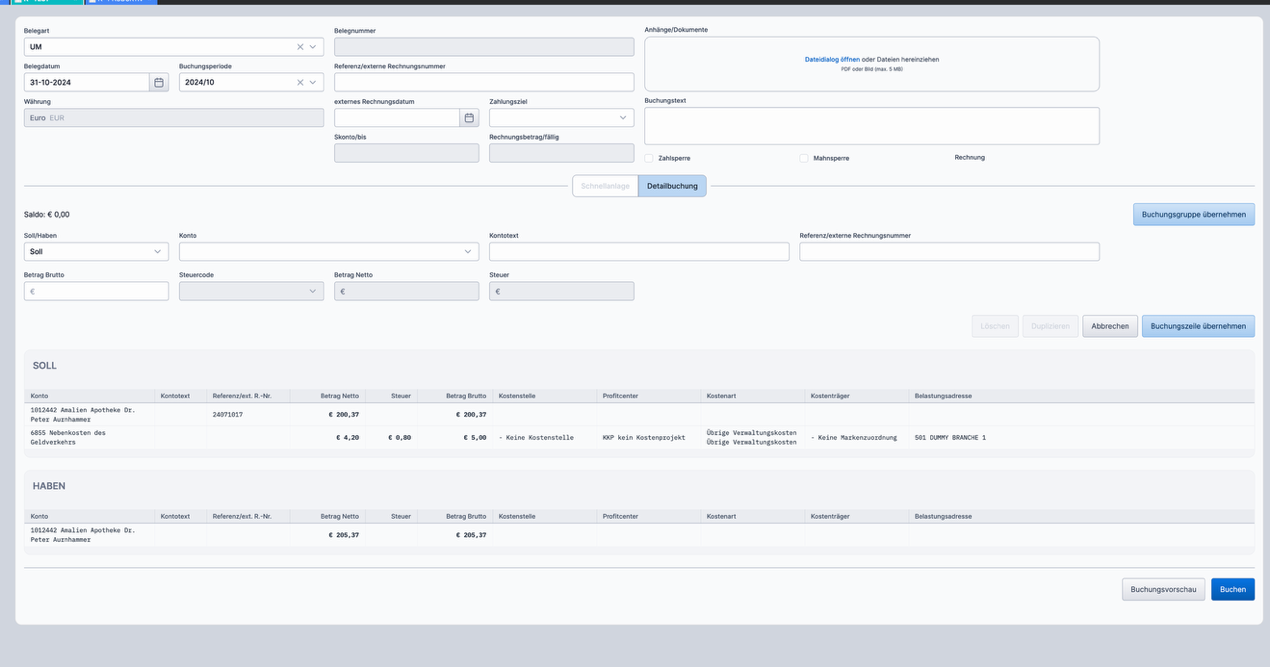Open the Zahlungsziel dropdown

pyautogui.click(x=561, y=118)
